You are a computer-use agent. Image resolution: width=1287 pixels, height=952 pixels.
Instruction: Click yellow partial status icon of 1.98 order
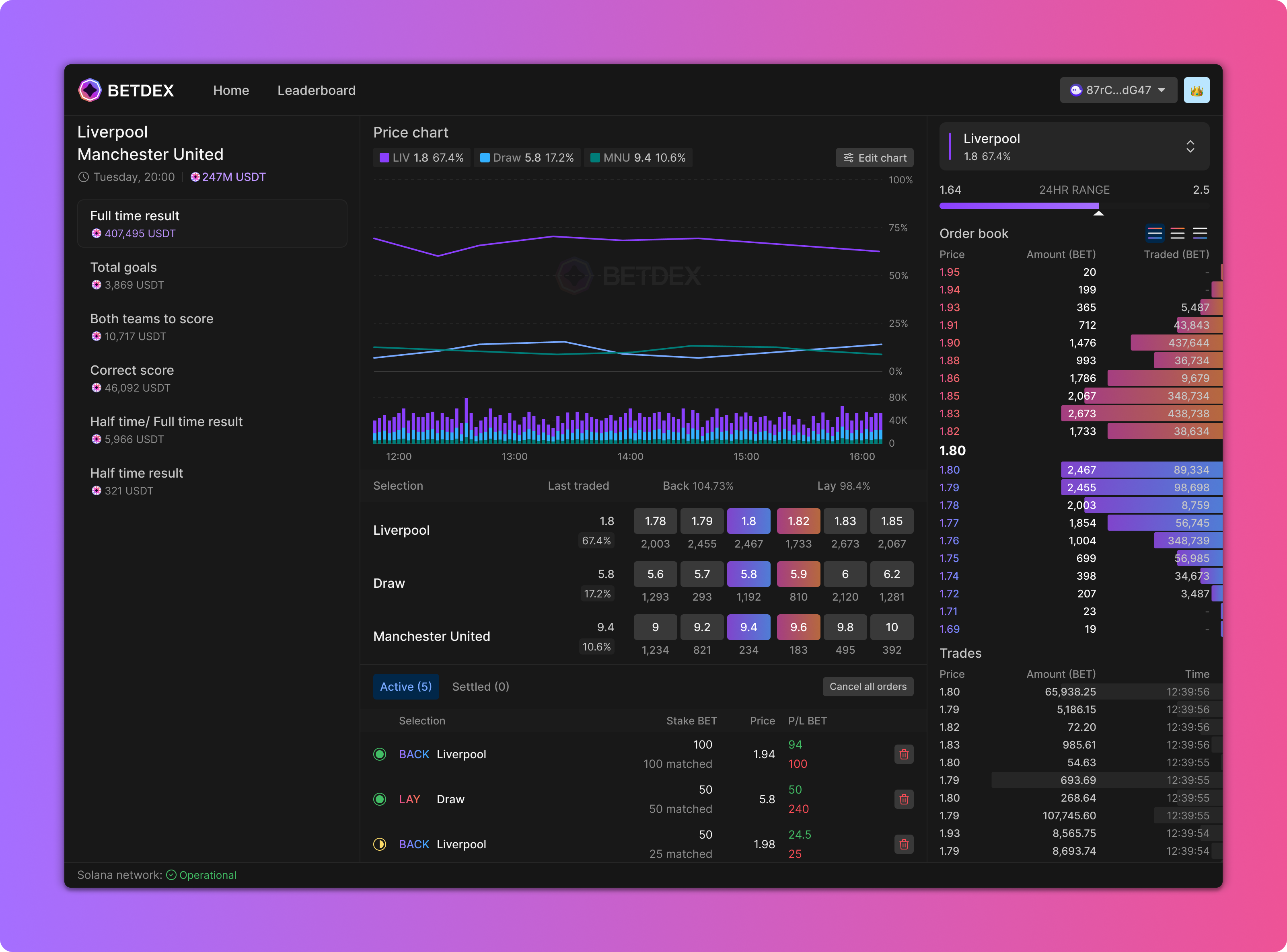[380, 844]
